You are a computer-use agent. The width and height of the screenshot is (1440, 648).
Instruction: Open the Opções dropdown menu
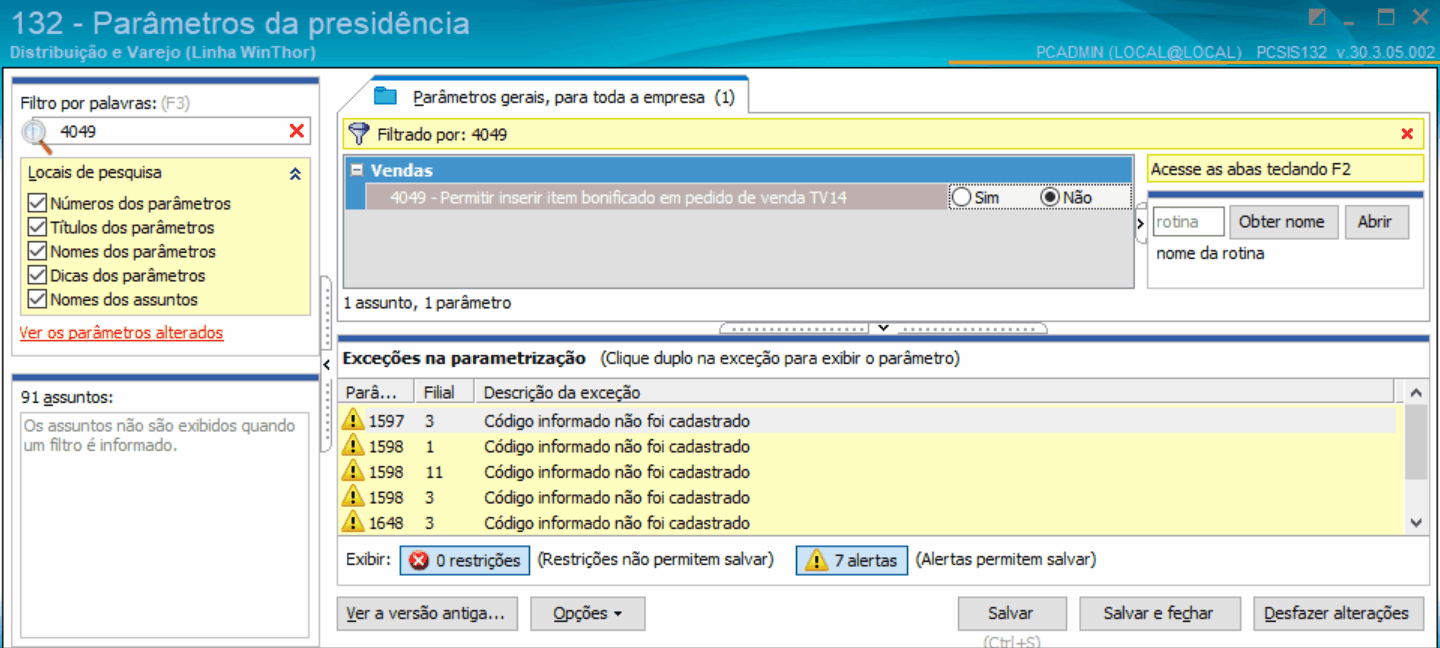(588, 613)
